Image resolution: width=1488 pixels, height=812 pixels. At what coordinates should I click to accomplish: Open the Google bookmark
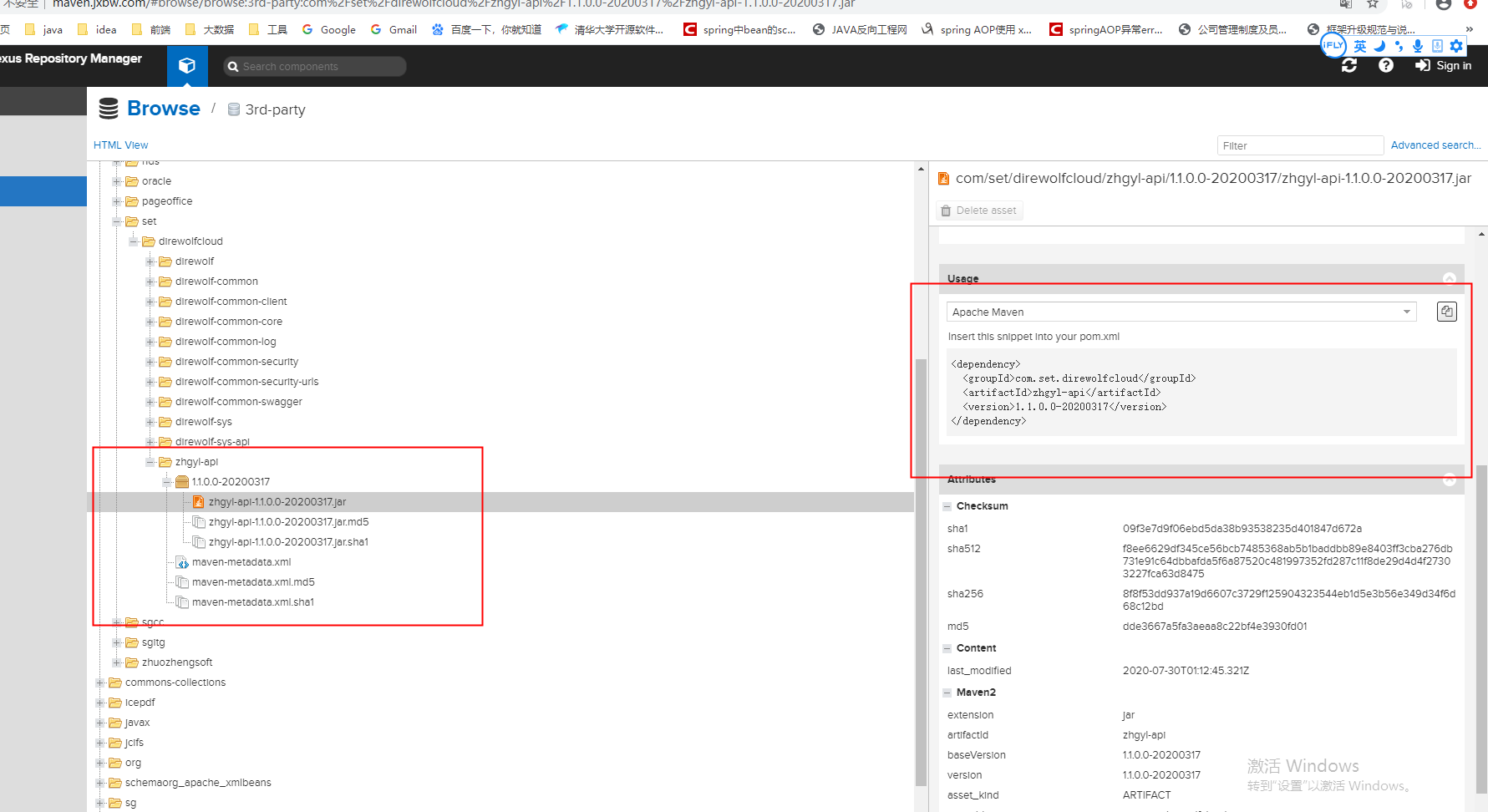point(328,29)
